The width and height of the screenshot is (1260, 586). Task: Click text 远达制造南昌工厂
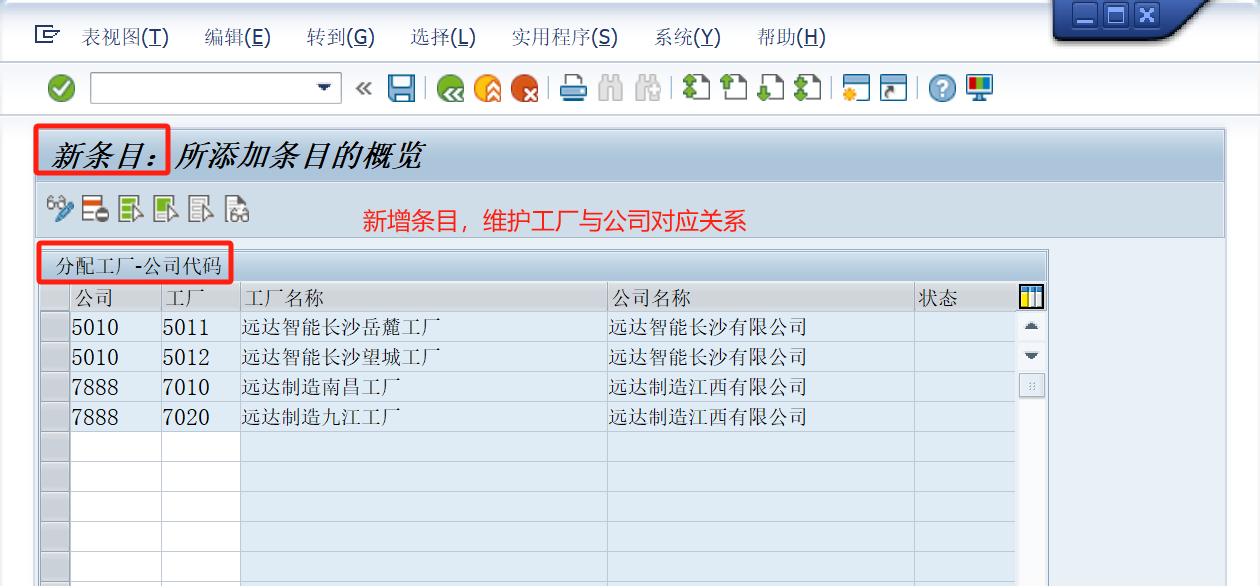[321, 387]
